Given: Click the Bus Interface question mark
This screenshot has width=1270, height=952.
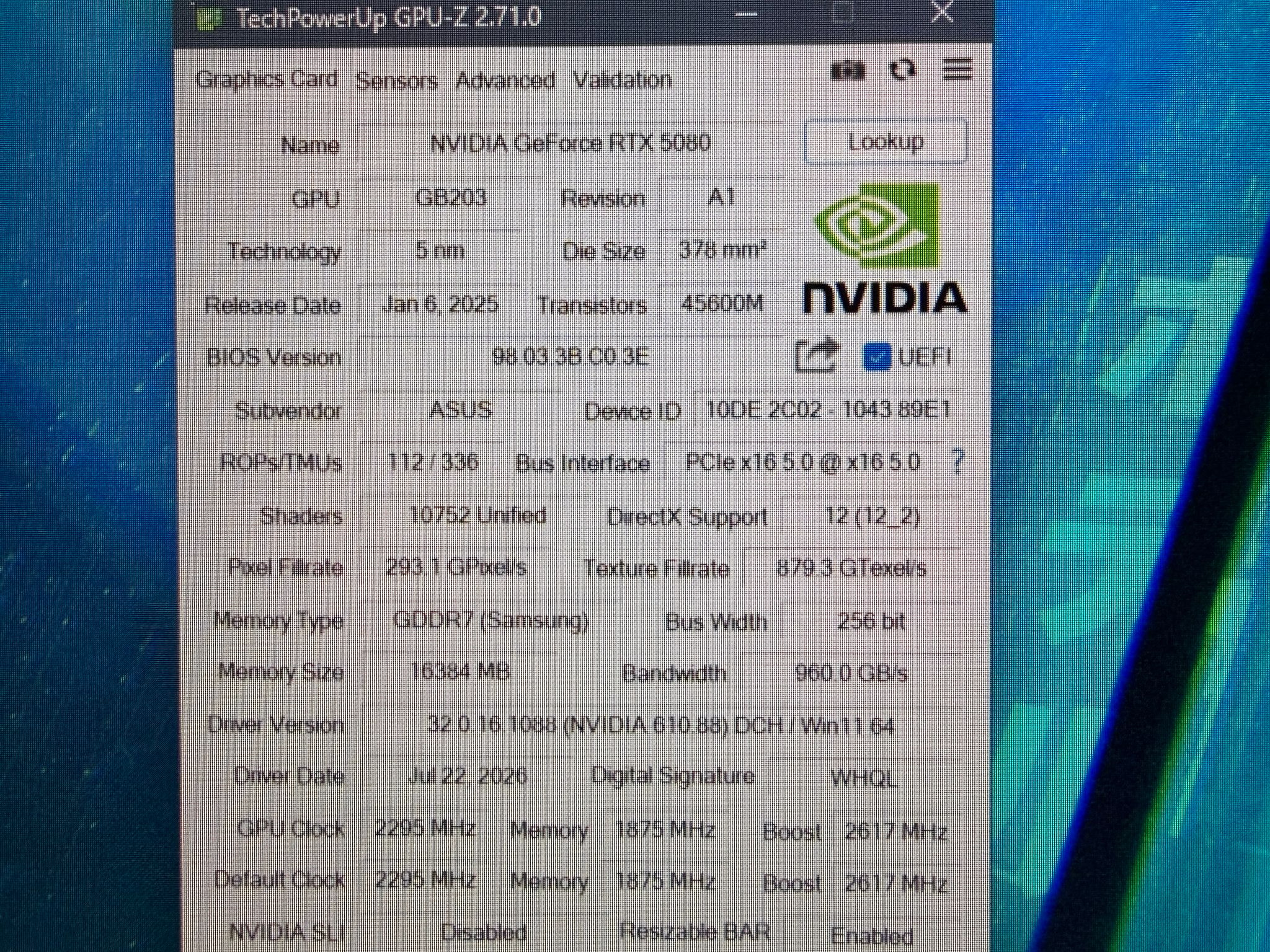Looking at the screenshot, I should pos(957,462).
